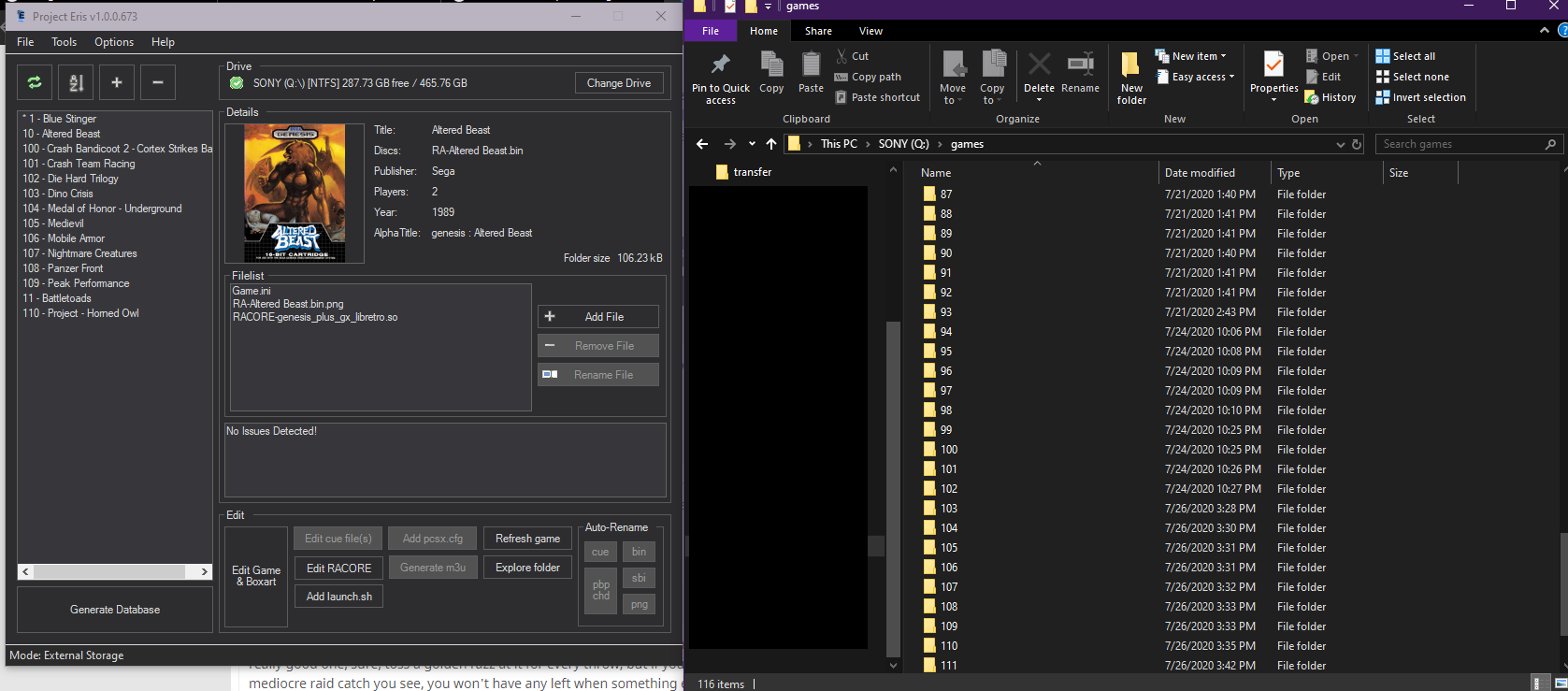Viewport: 1568px width, 691px height.
Task: Open Quick Access Toolbar customize dropdown
Action: (x=768, y=7)
